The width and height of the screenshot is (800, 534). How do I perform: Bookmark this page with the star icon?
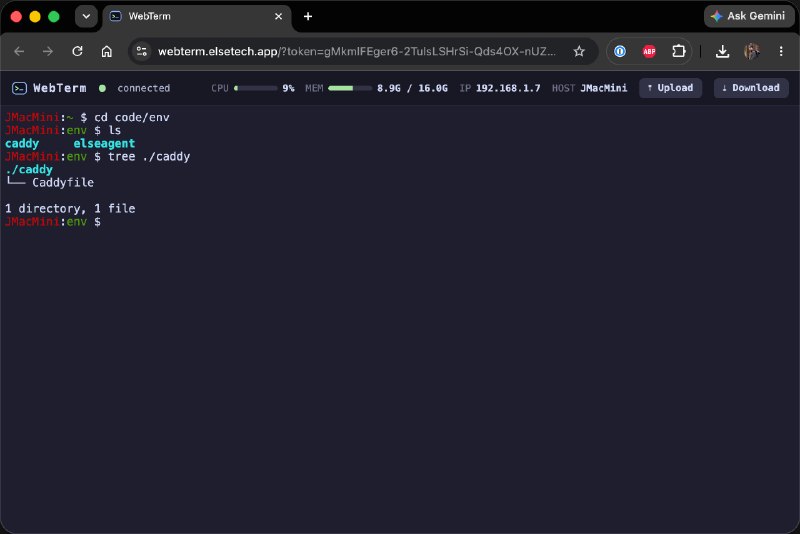coord(579,51)
